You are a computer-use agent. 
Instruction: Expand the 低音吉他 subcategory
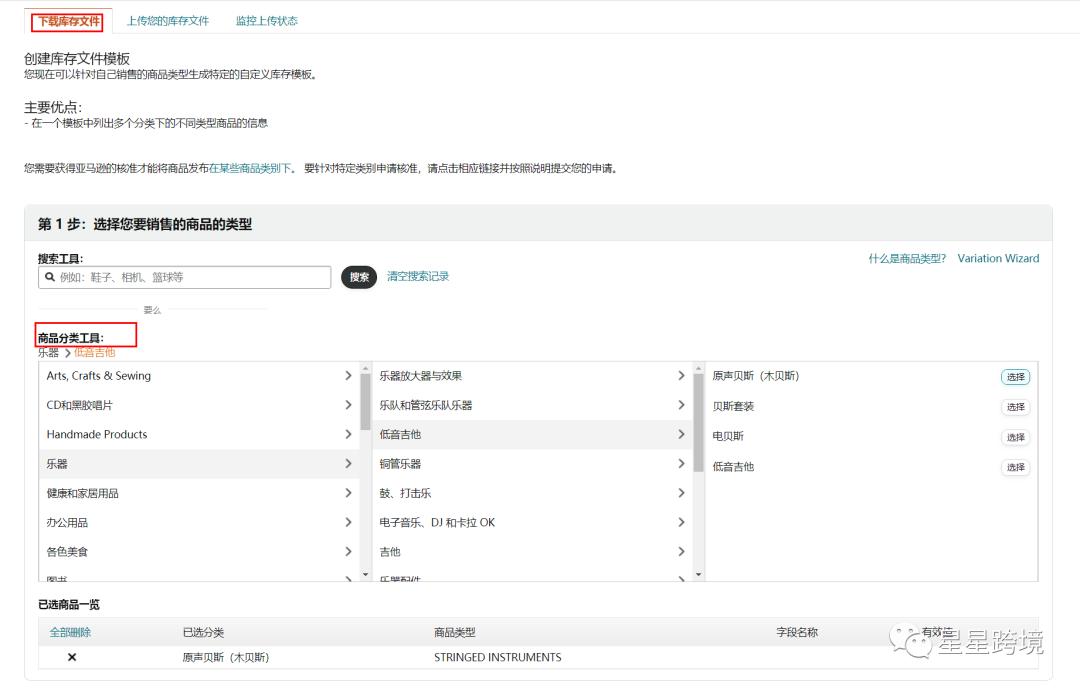pos(530,436)
